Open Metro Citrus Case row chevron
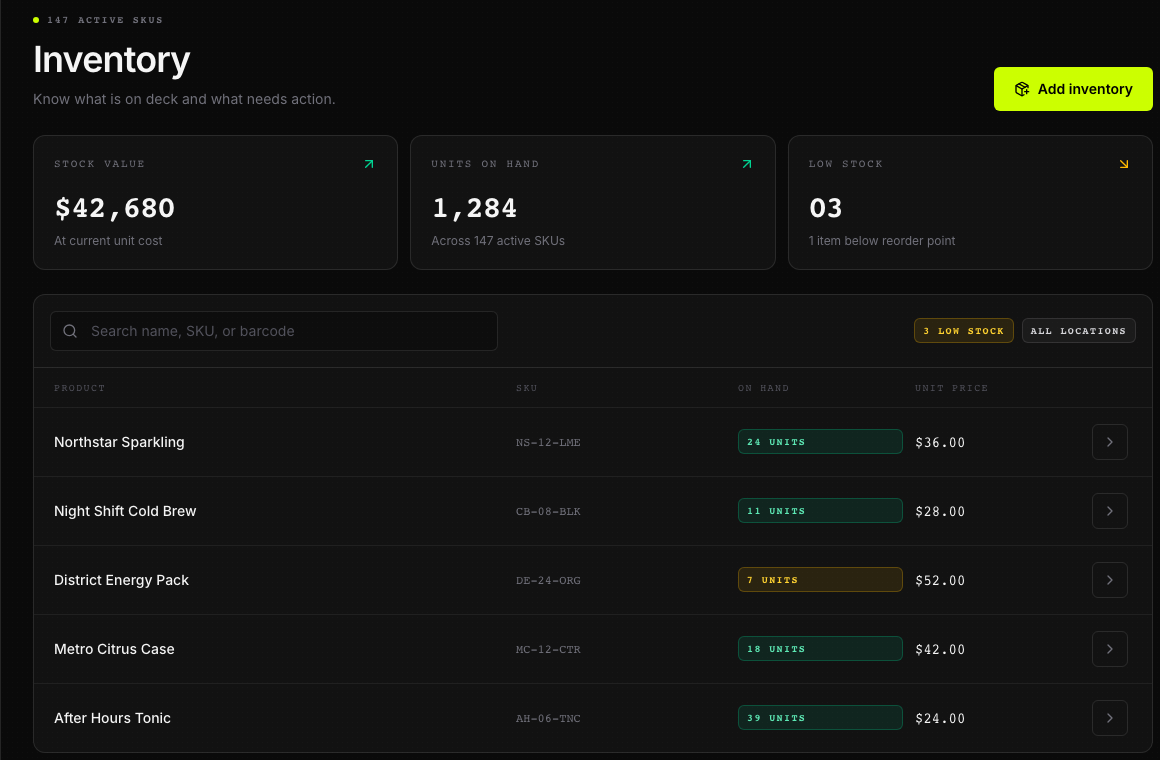1160x760 pixels. (1109, 649)
